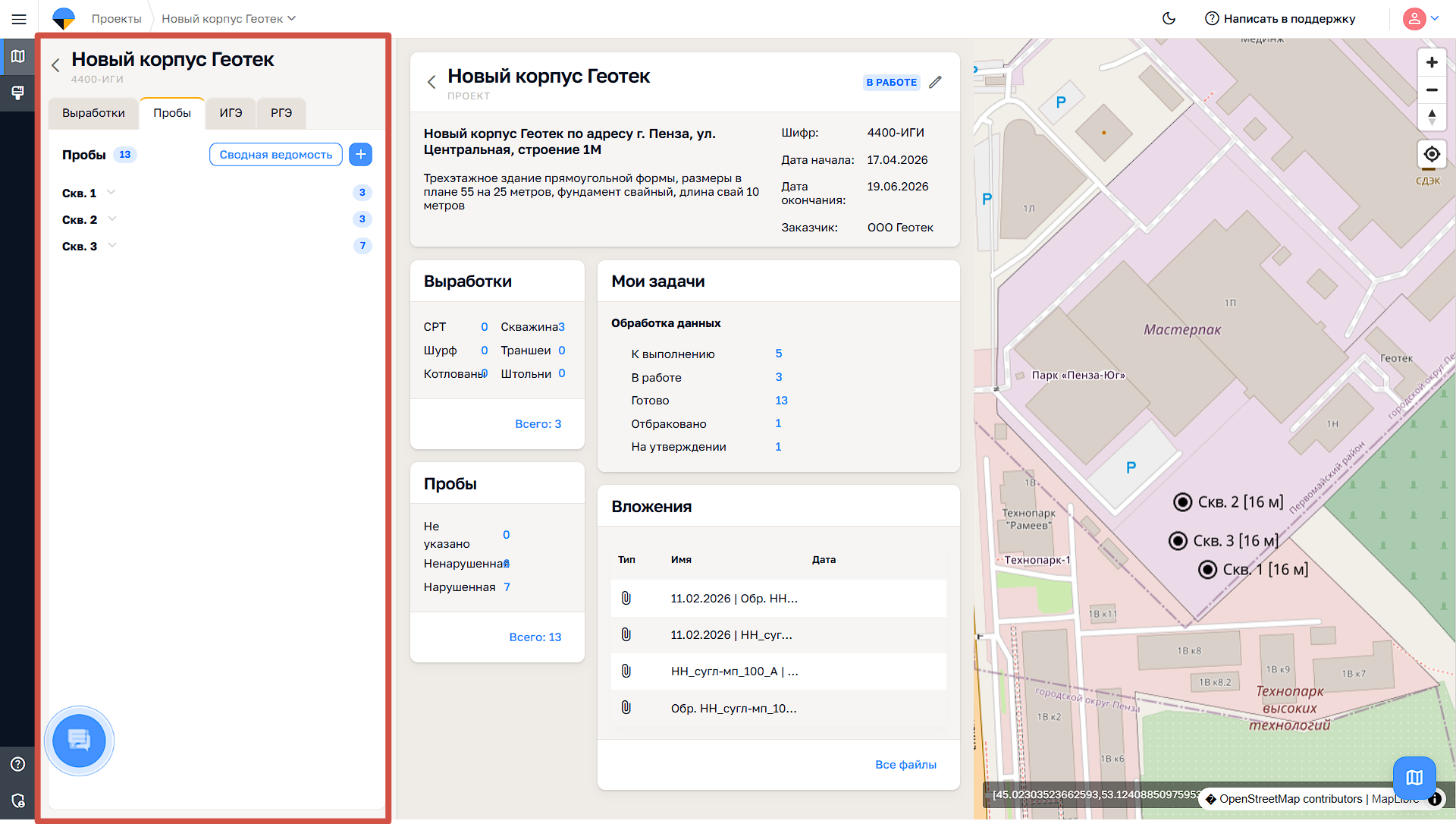Toggle dark mode moon icon
Viewport: 1456px width, 824px height.
coord(1169,19)
